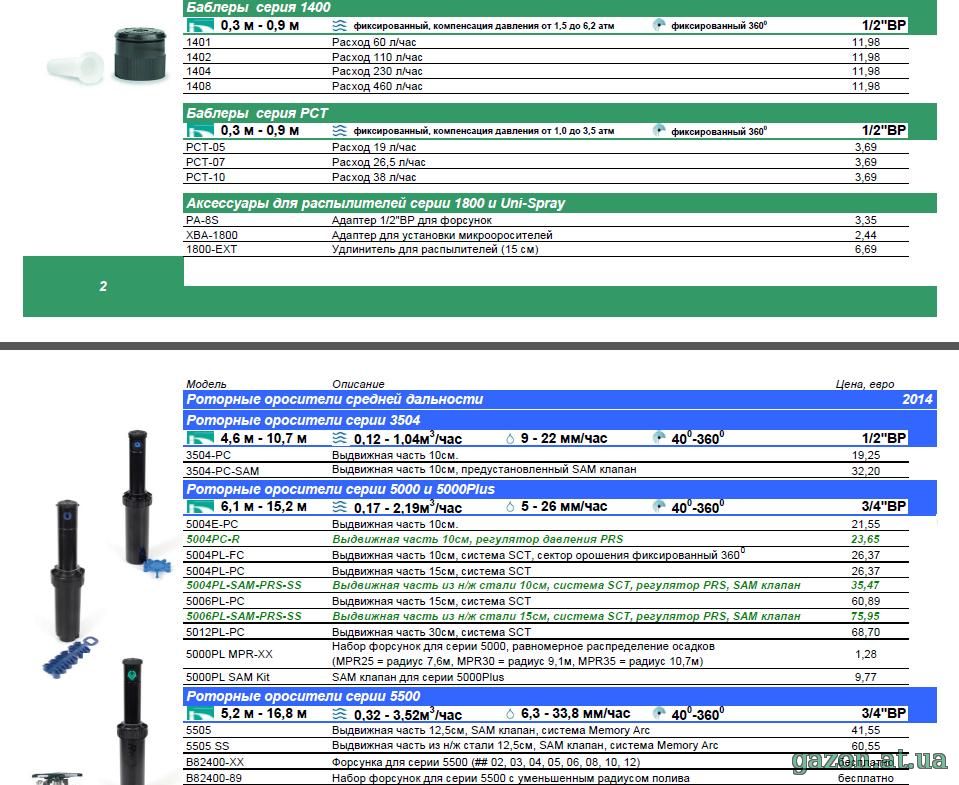Select model 5004E-PC
This screenshot has width=959, height=785.
point(212,525)
